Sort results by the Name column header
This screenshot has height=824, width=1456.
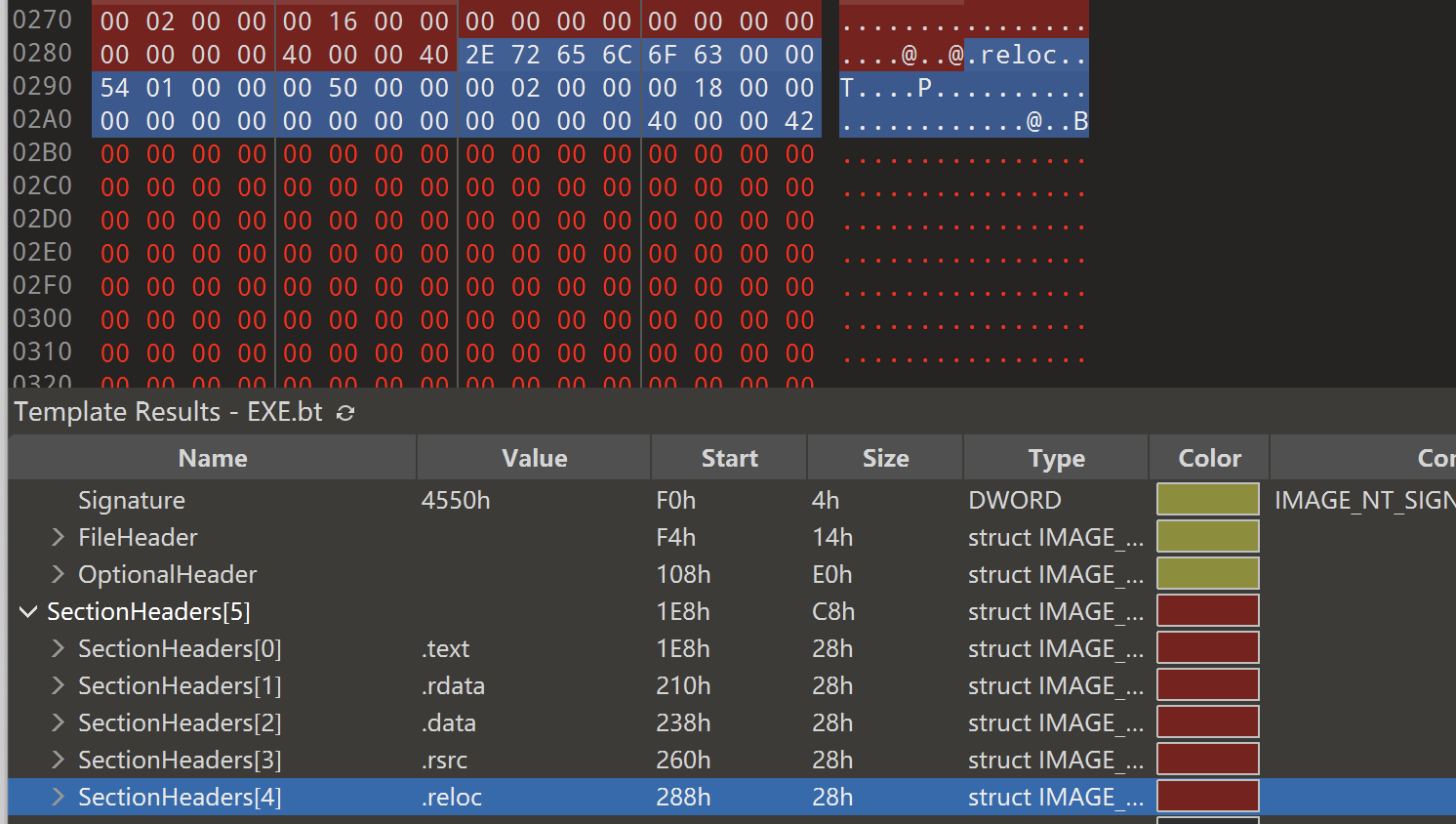coord(213,458)
